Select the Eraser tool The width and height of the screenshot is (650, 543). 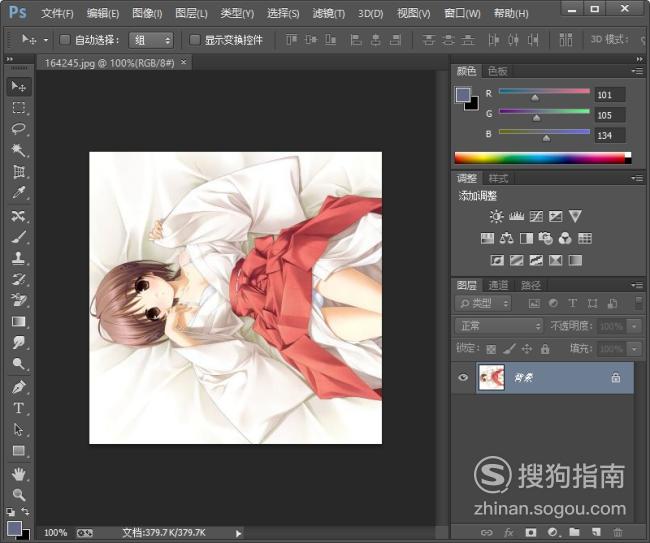click(x=19, y=300)
